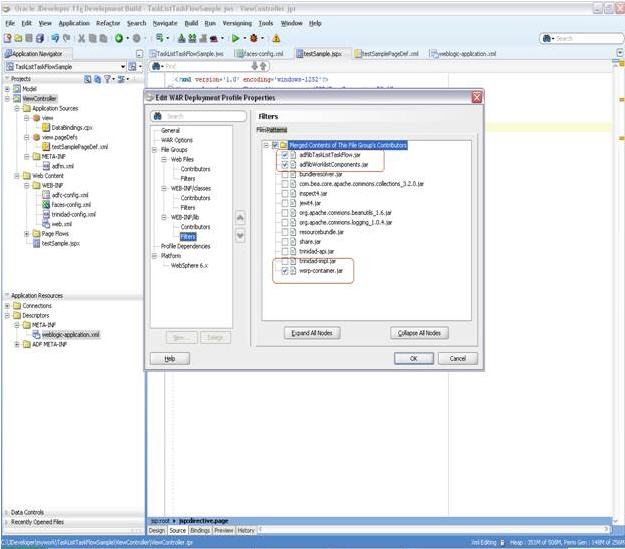Image resolution: width=625 pixels, height=549 pixels.
Task: Click the Paste toolbar icon
Action: point(103,38)
